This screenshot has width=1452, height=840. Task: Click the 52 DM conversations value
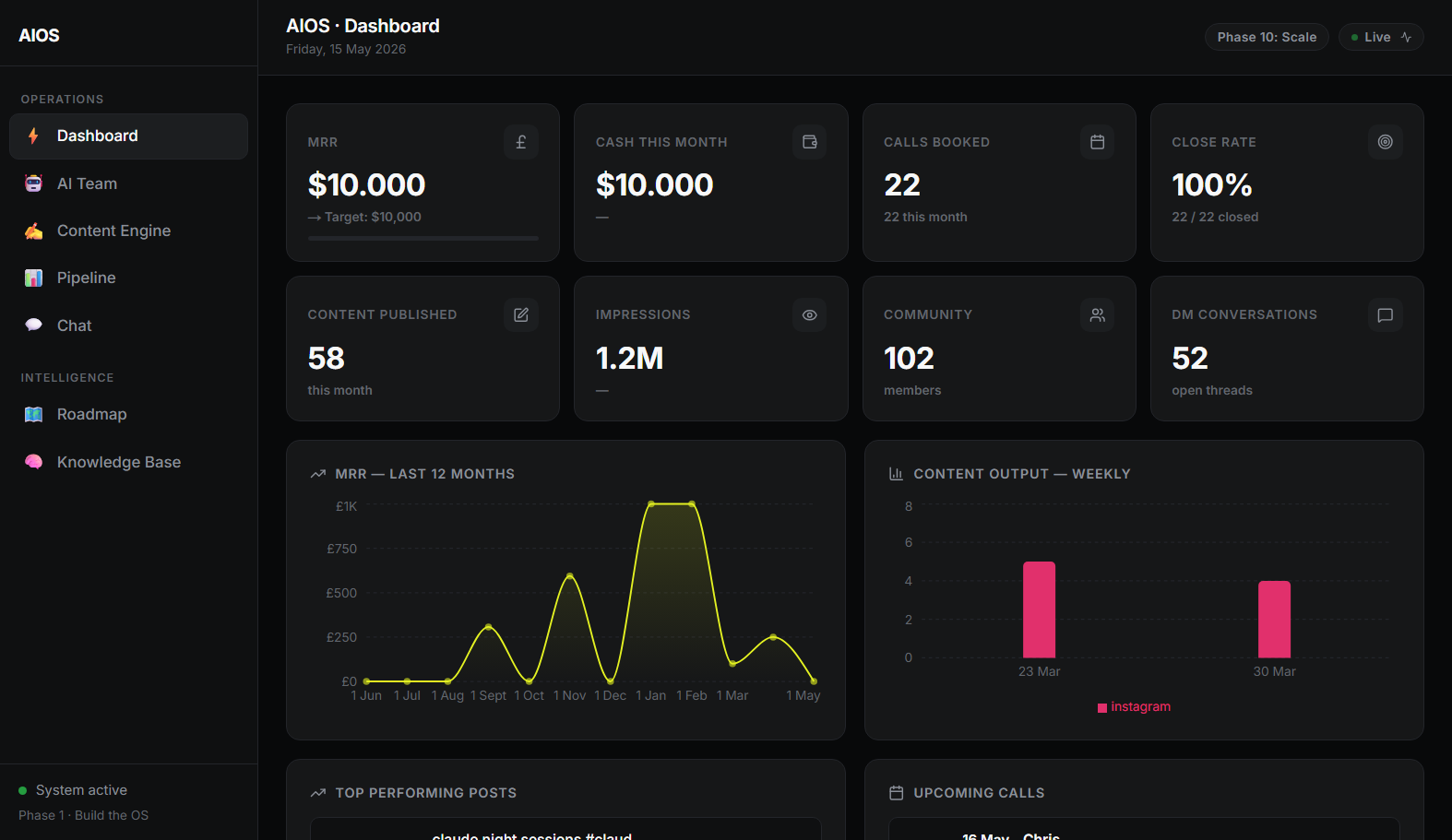coord(1190,358)
